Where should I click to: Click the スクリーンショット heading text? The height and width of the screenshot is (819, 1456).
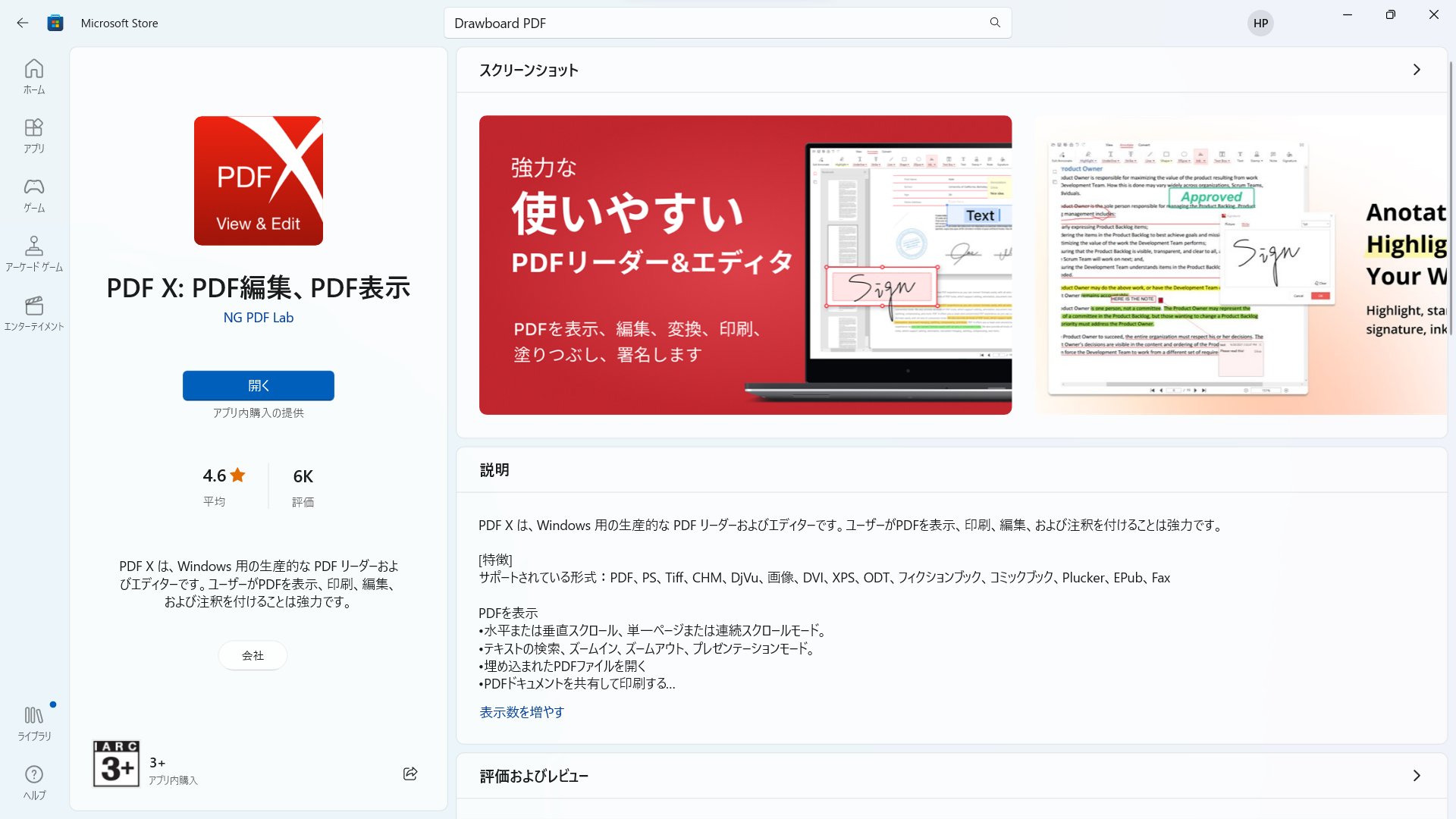click(x=529, y=70)
